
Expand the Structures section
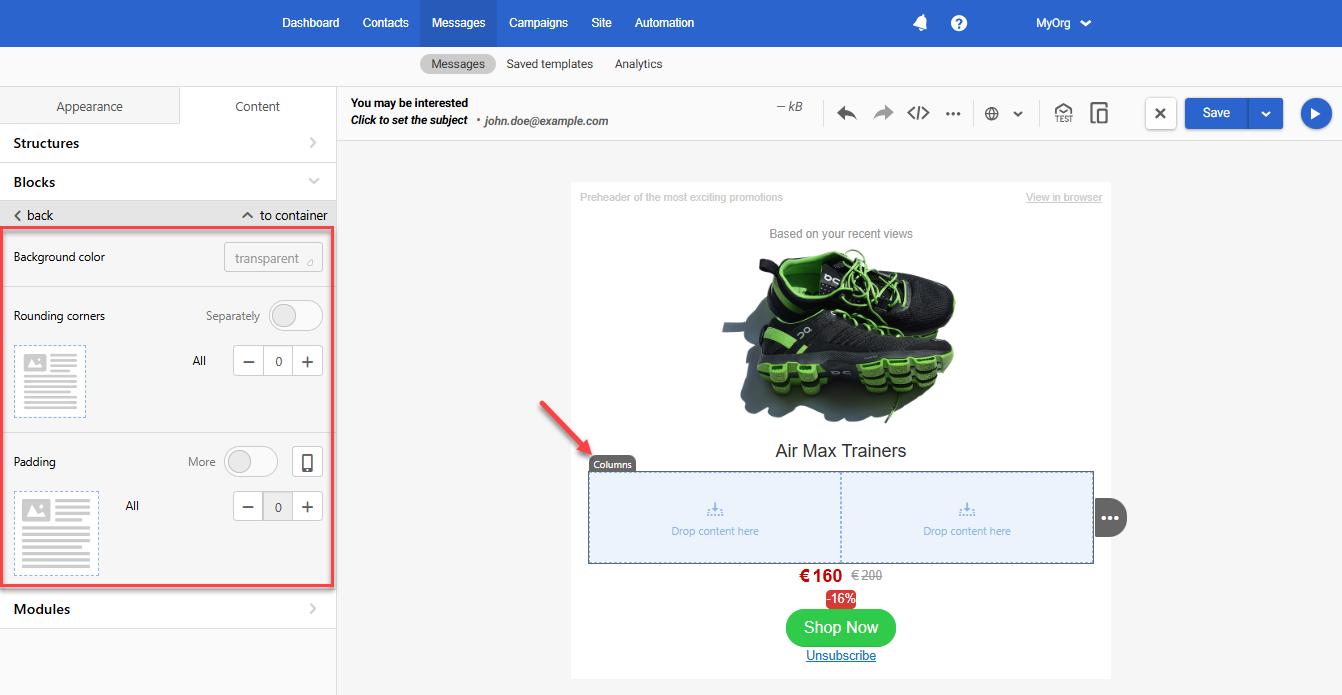tap(168, 143)
